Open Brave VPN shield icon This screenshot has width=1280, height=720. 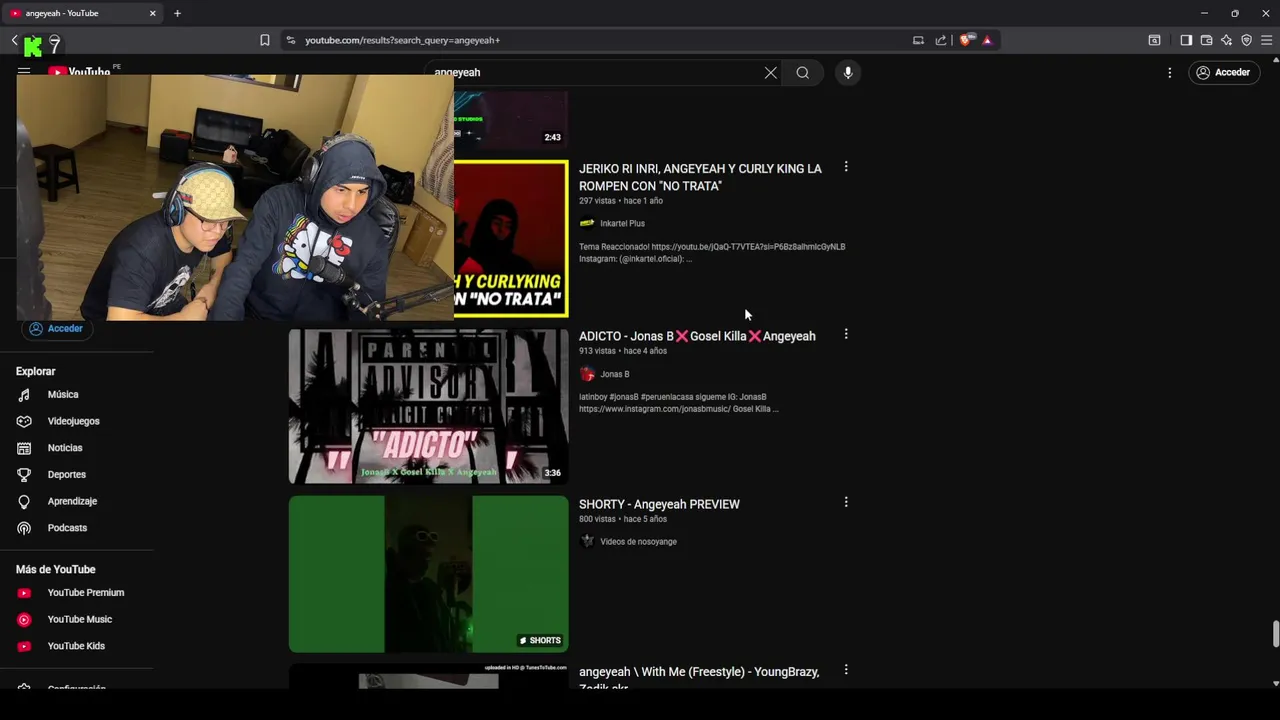[x=1246, y=40]
